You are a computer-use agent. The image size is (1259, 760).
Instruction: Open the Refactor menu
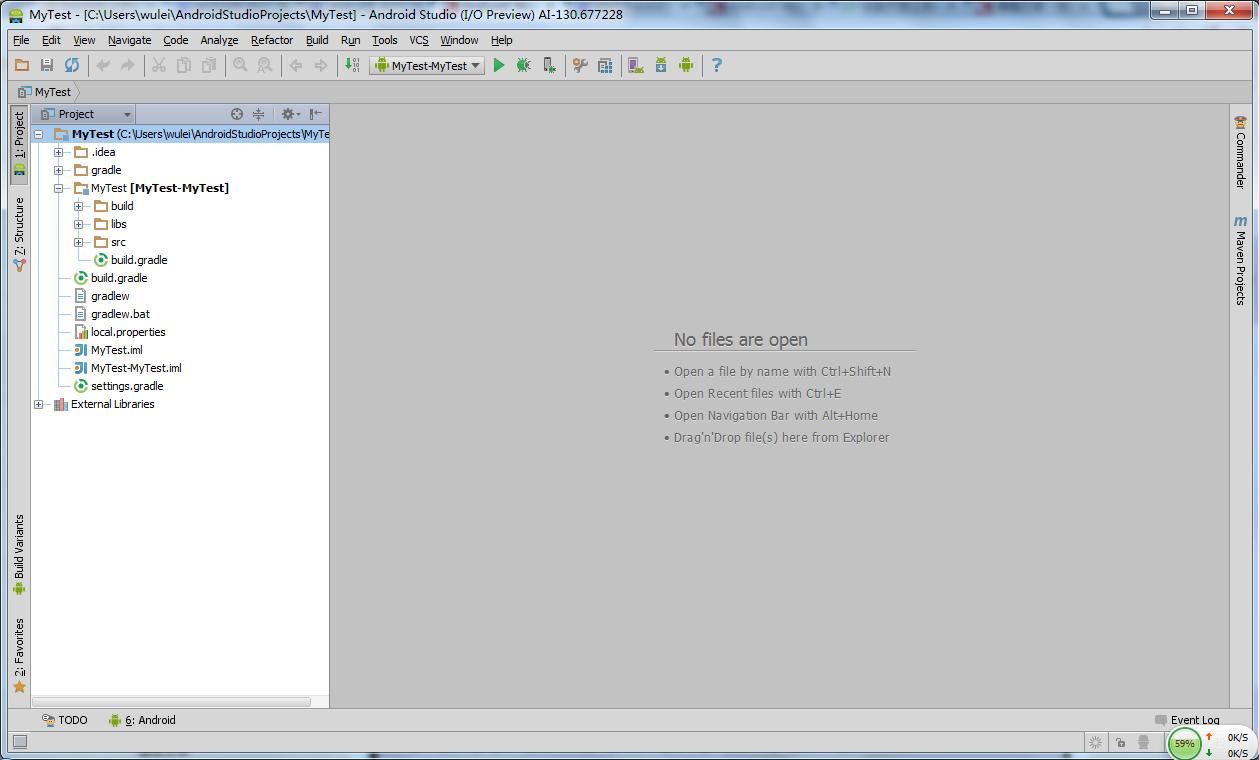(x=272, y=40)
